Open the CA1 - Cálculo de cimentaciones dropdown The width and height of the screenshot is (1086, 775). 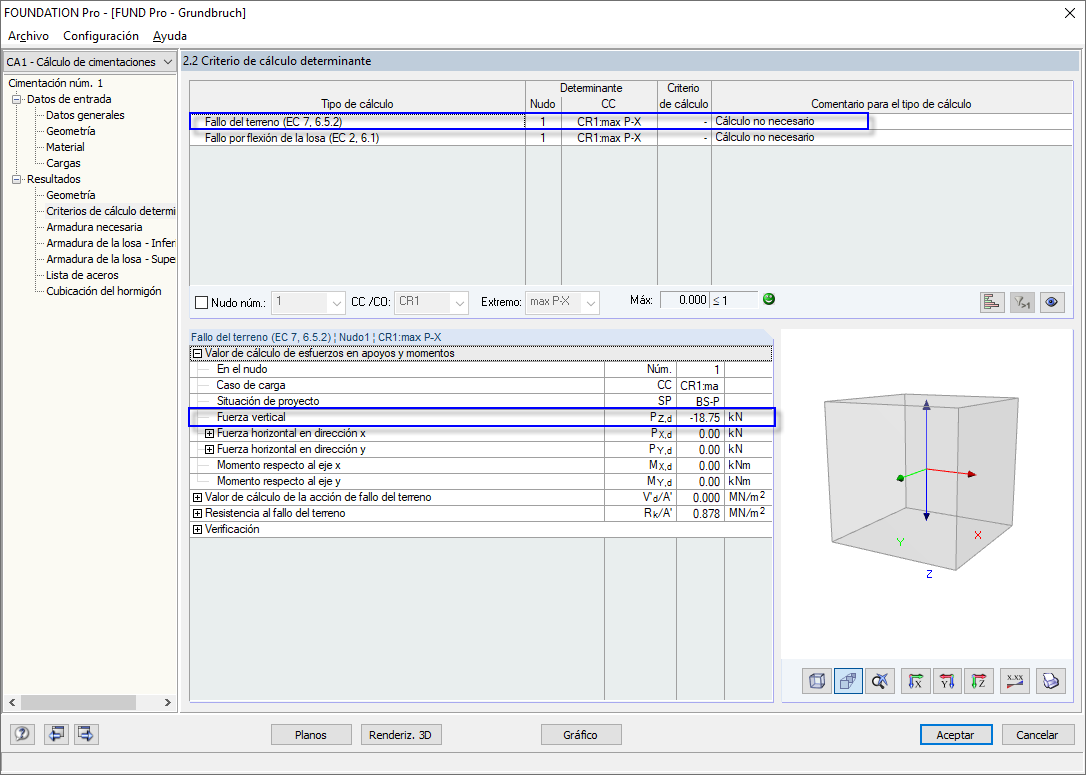[x=90, y=62]
